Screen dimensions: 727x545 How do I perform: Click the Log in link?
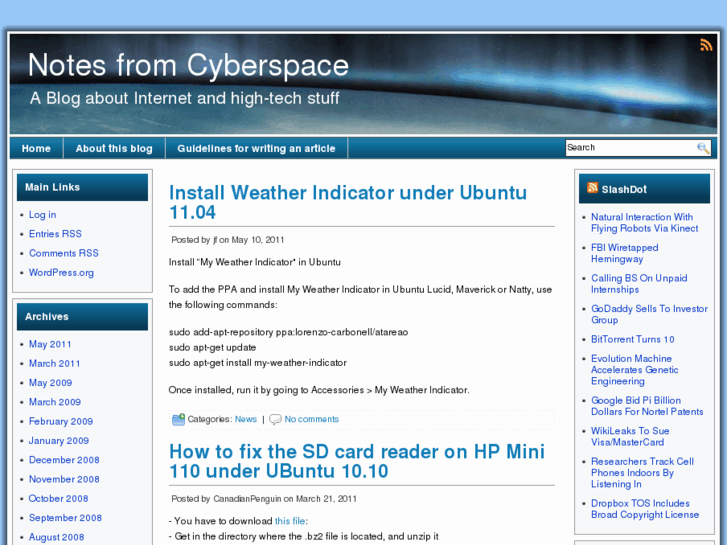coord(42,215)
